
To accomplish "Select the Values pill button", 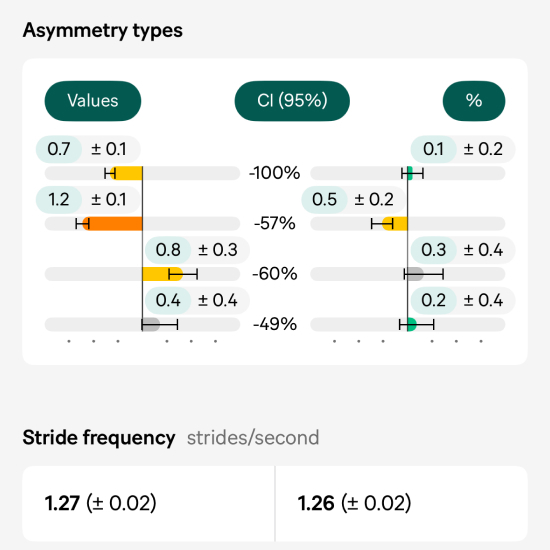I will click(x=93, y=101).
